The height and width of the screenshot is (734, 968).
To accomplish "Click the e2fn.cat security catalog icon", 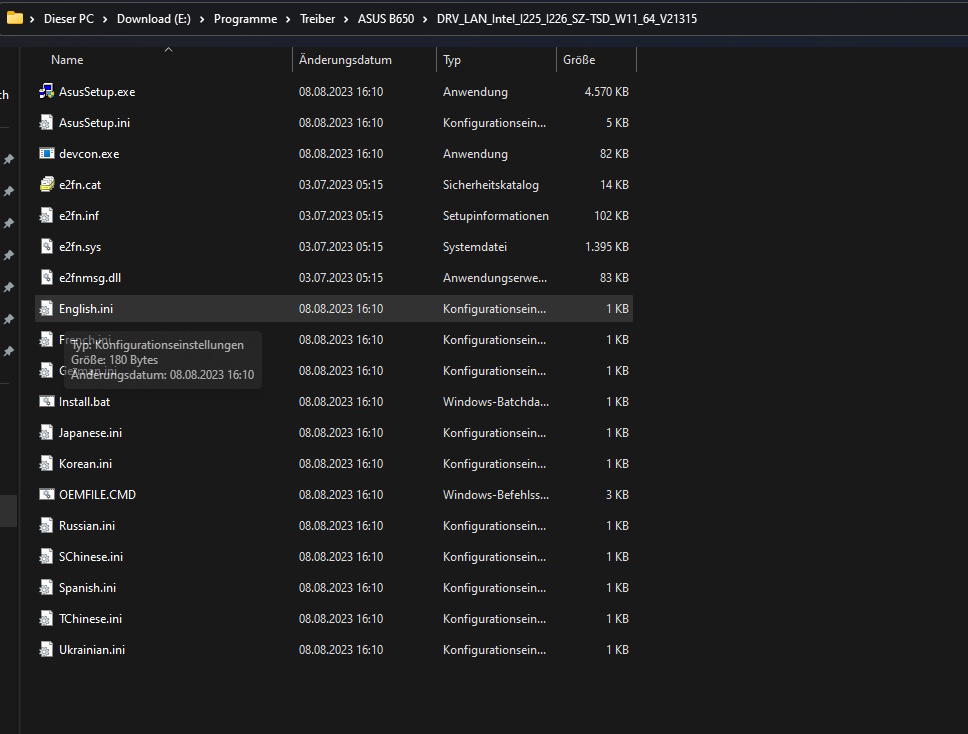I will [x=46, y=184].
